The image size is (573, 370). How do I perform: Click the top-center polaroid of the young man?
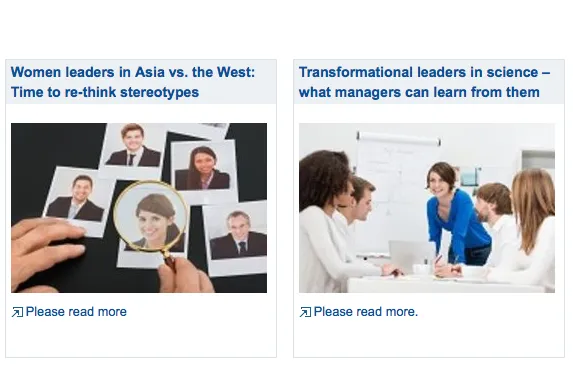point(133,146)
